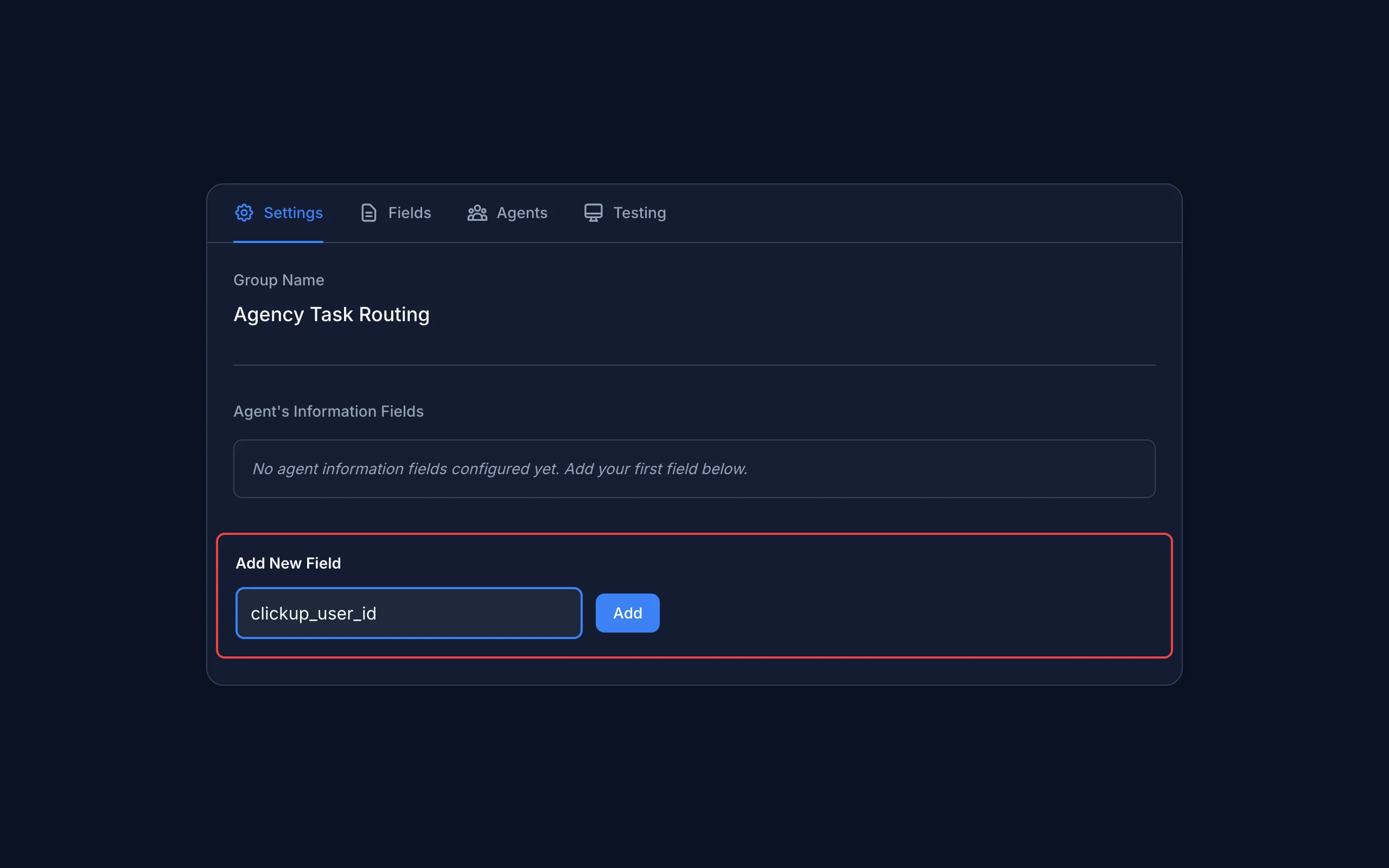Select the text in the field name input
This screenshot has width=1389, height=868.
point(314,612)
